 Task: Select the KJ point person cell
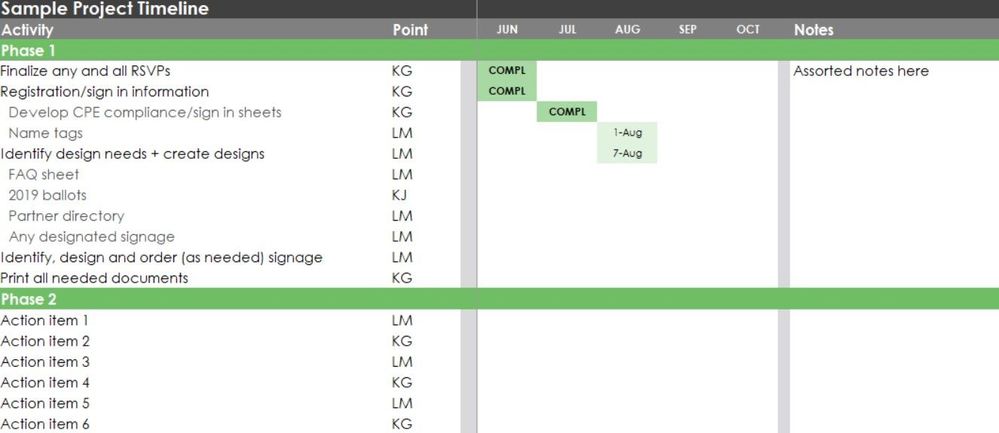399,195
